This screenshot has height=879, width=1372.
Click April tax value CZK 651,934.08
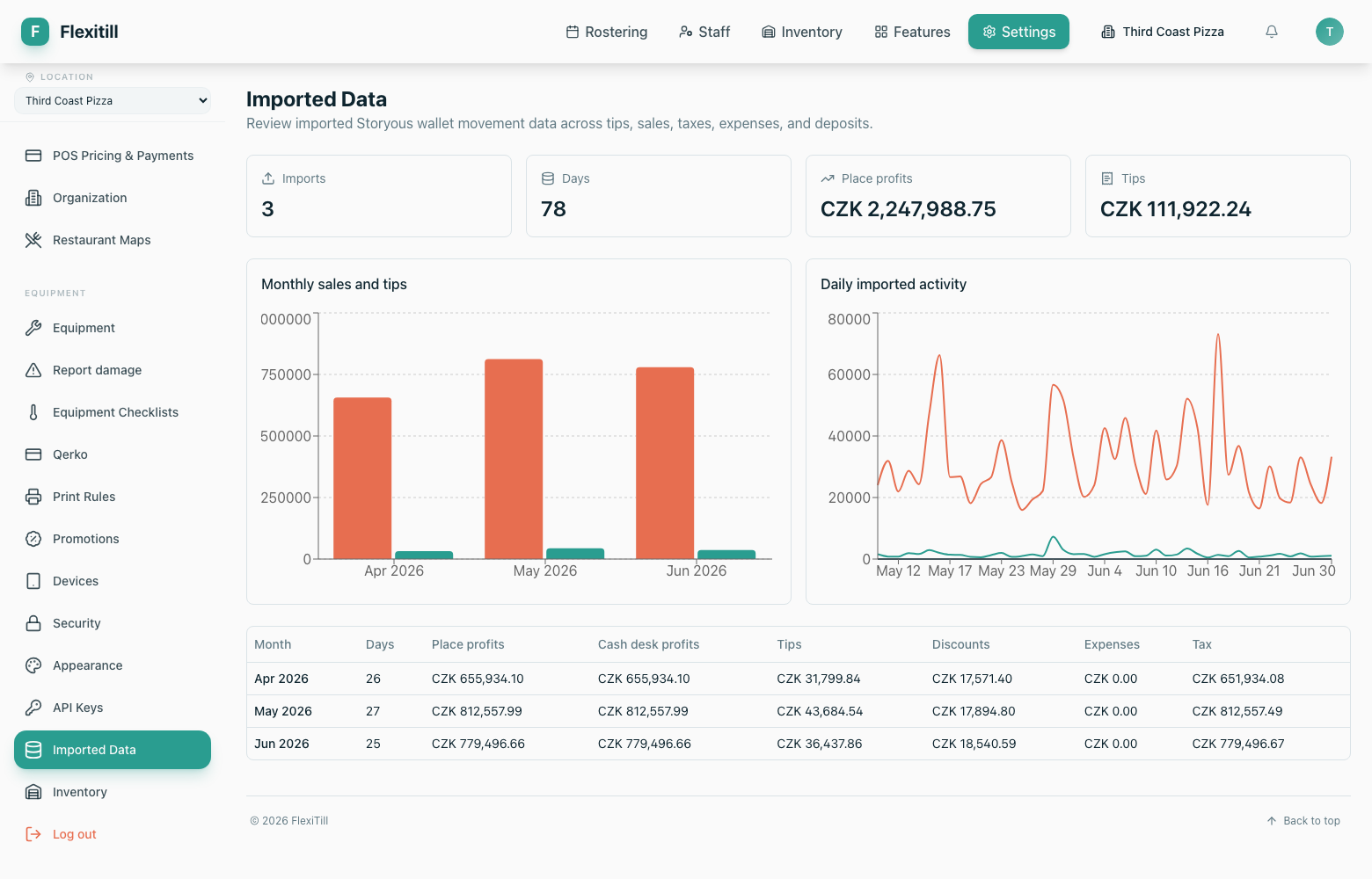pyautogui.click(x=1238, y=679)
